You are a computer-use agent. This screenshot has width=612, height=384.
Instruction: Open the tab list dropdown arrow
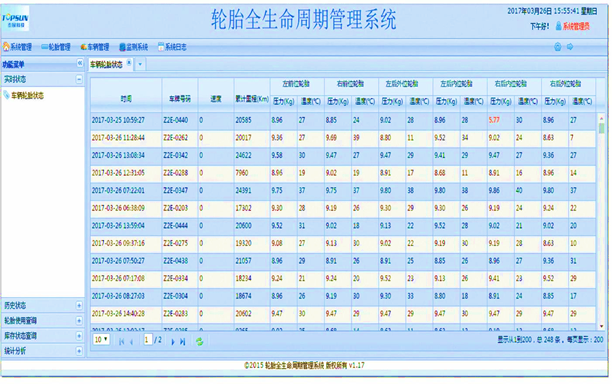coord(140,64)
